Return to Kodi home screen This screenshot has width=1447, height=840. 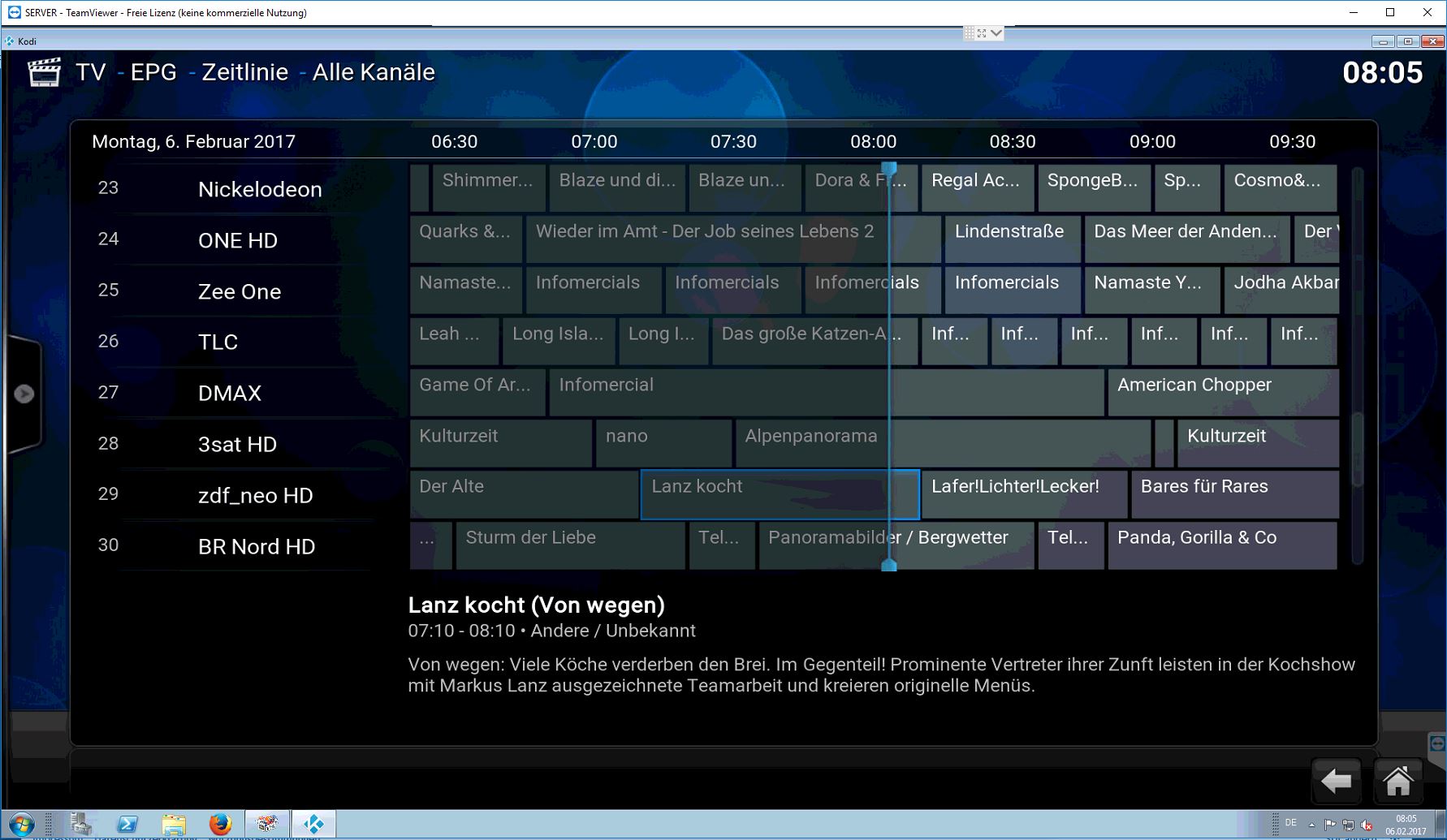pos(1398,781)
